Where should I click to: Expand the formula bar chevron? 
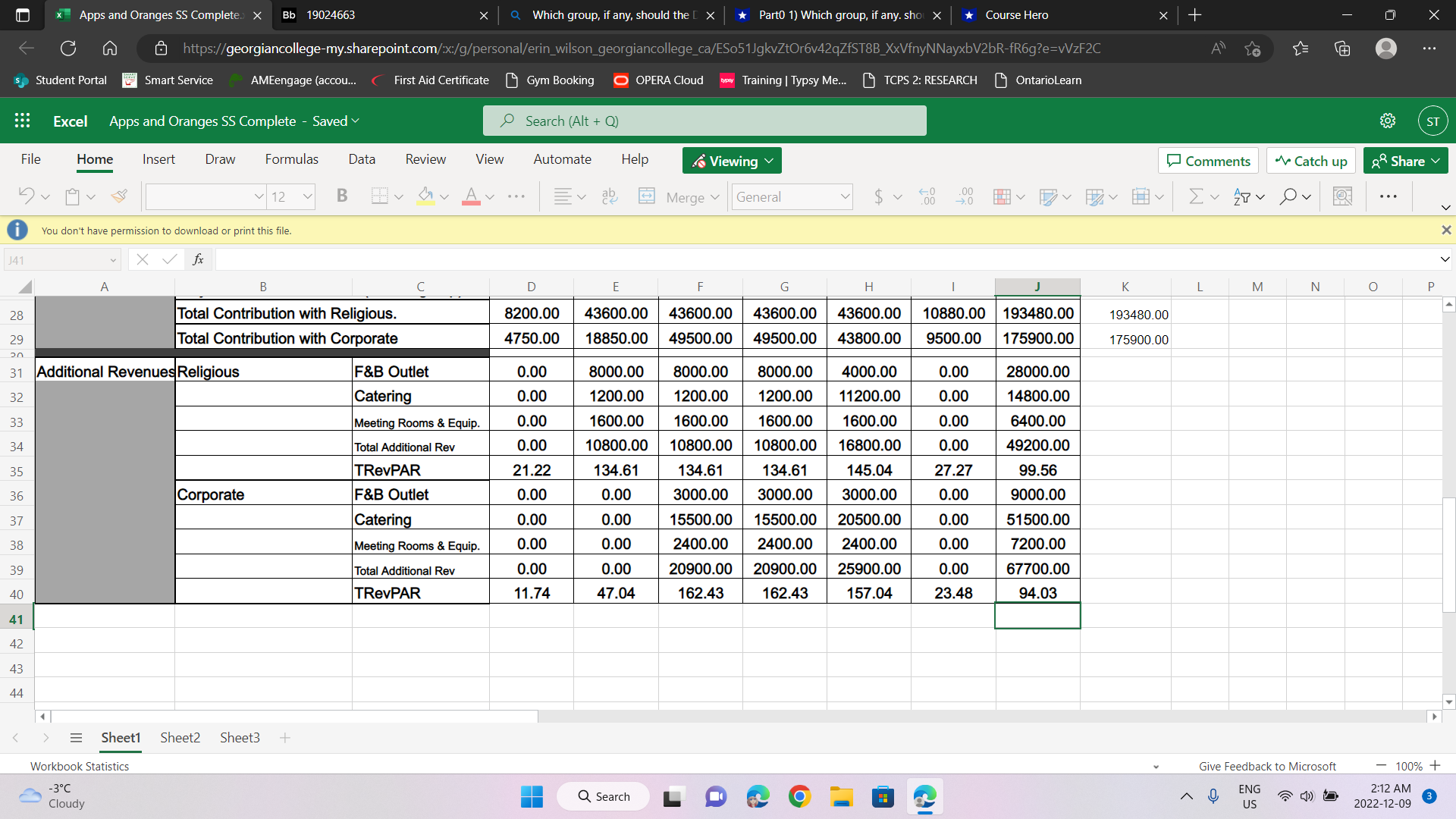pyautogui.click(x=1445, y=259)
